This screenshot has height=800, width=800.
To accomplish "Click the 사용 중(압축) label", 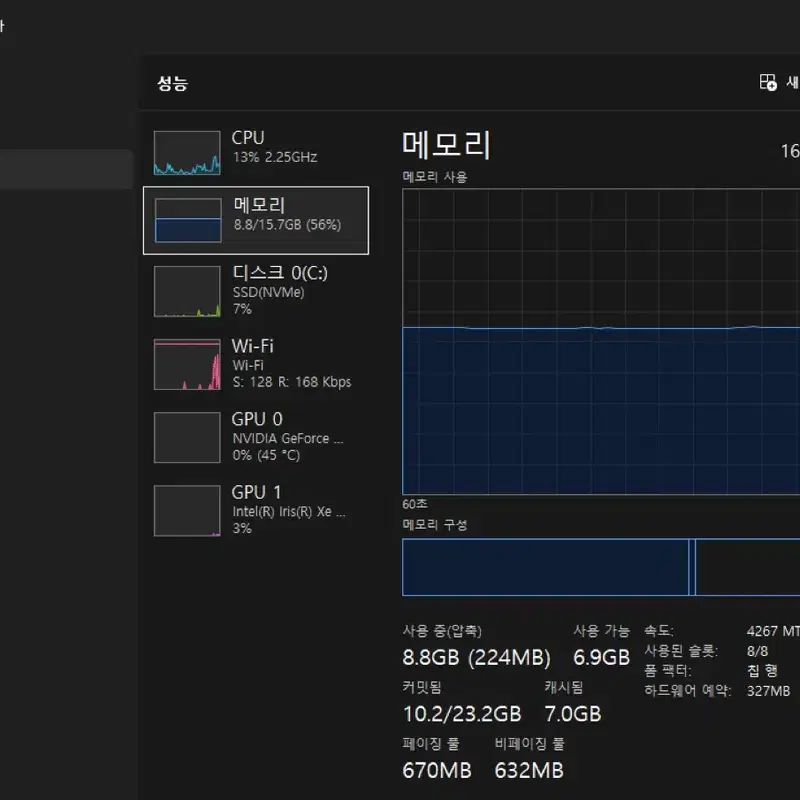I will click(442, 631).
